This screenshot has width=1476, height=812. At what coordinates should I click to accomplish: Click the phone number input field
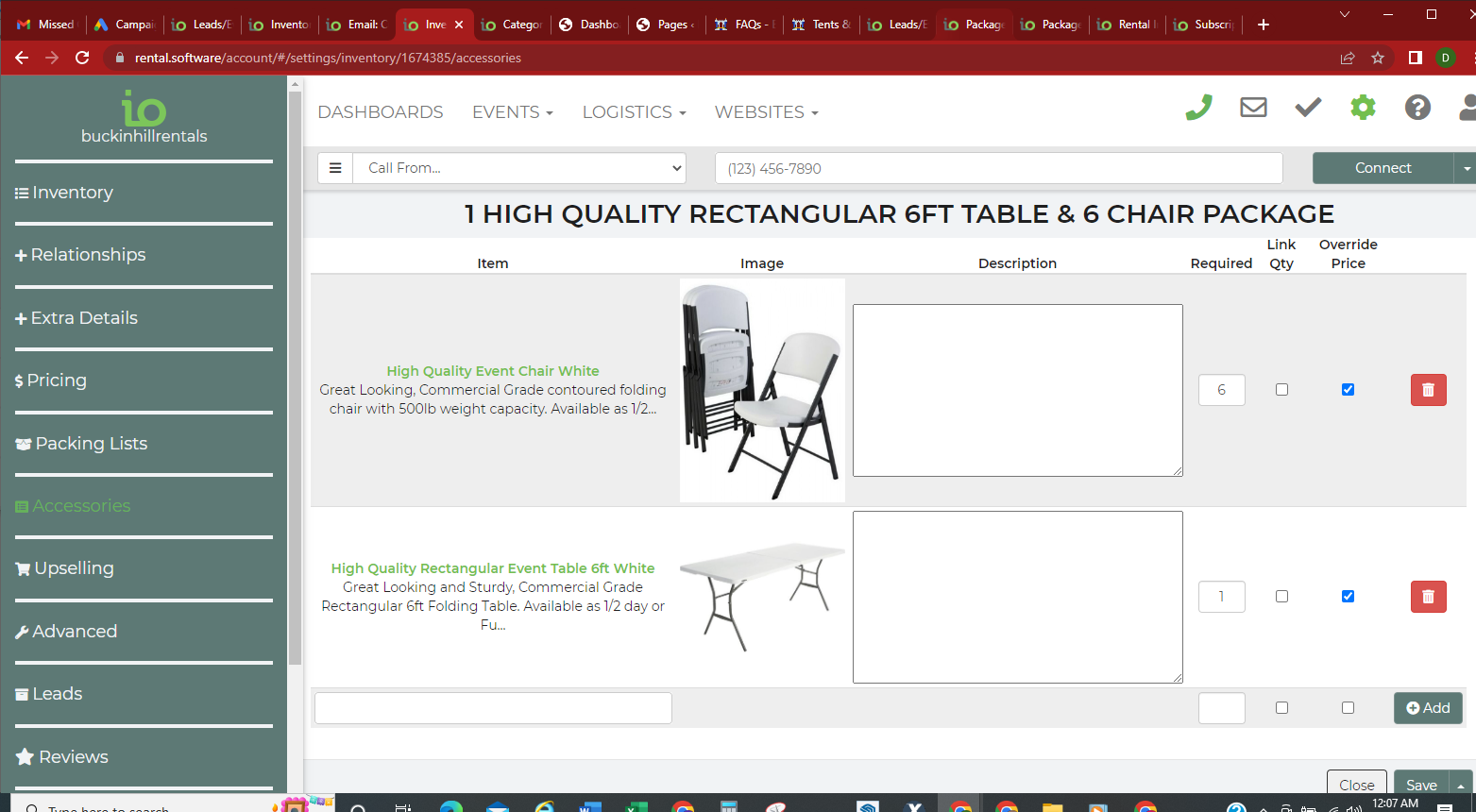tap(998, 168)
